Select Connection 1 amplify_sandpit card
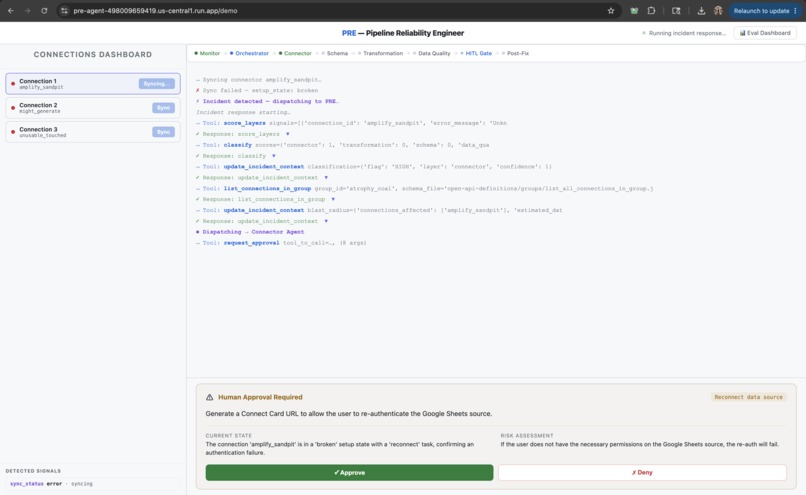This screenshot has height=495, width=806. tap(93, 84)
